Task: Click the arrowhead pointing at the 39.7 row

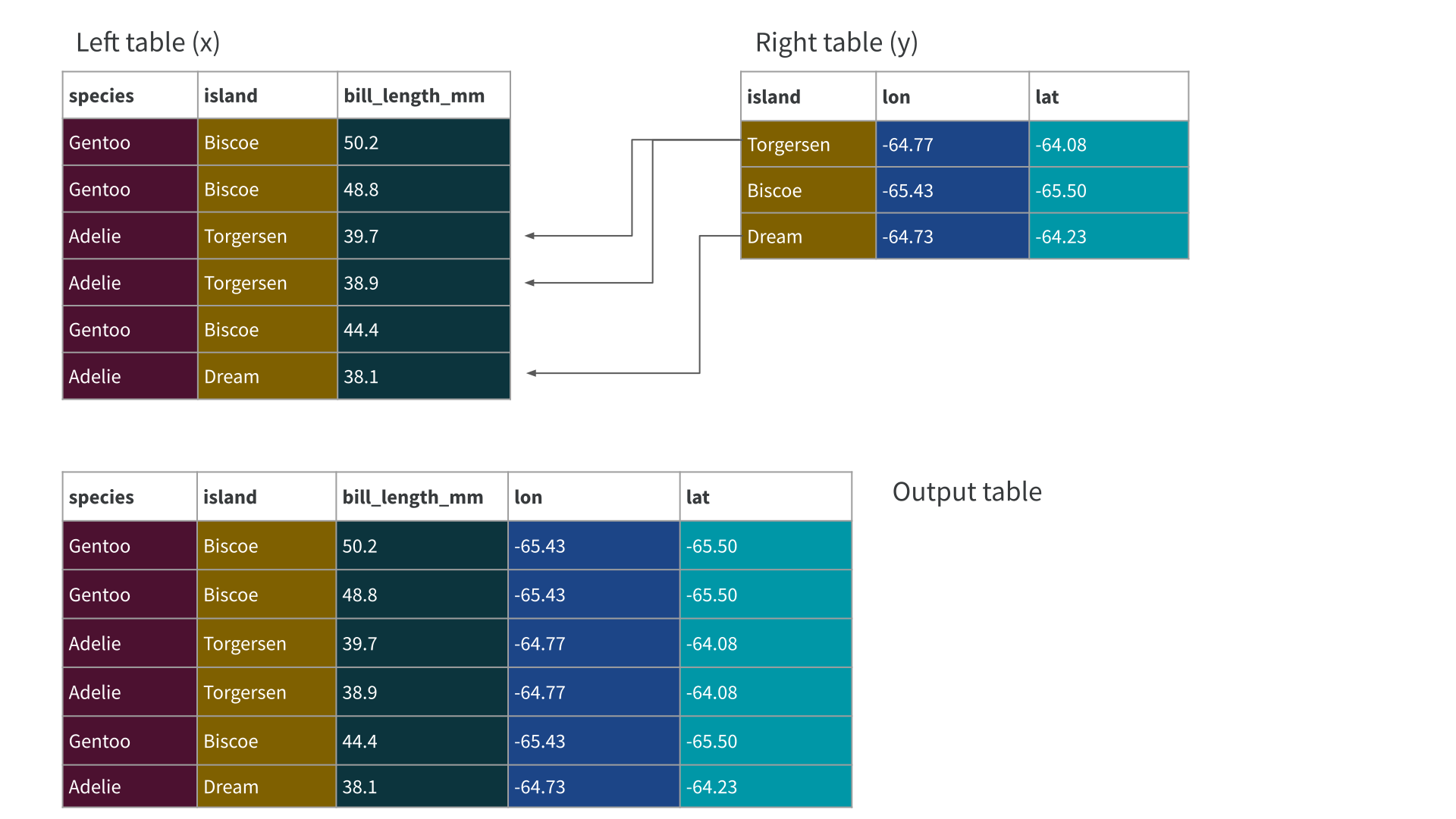Action: (530, 236)
